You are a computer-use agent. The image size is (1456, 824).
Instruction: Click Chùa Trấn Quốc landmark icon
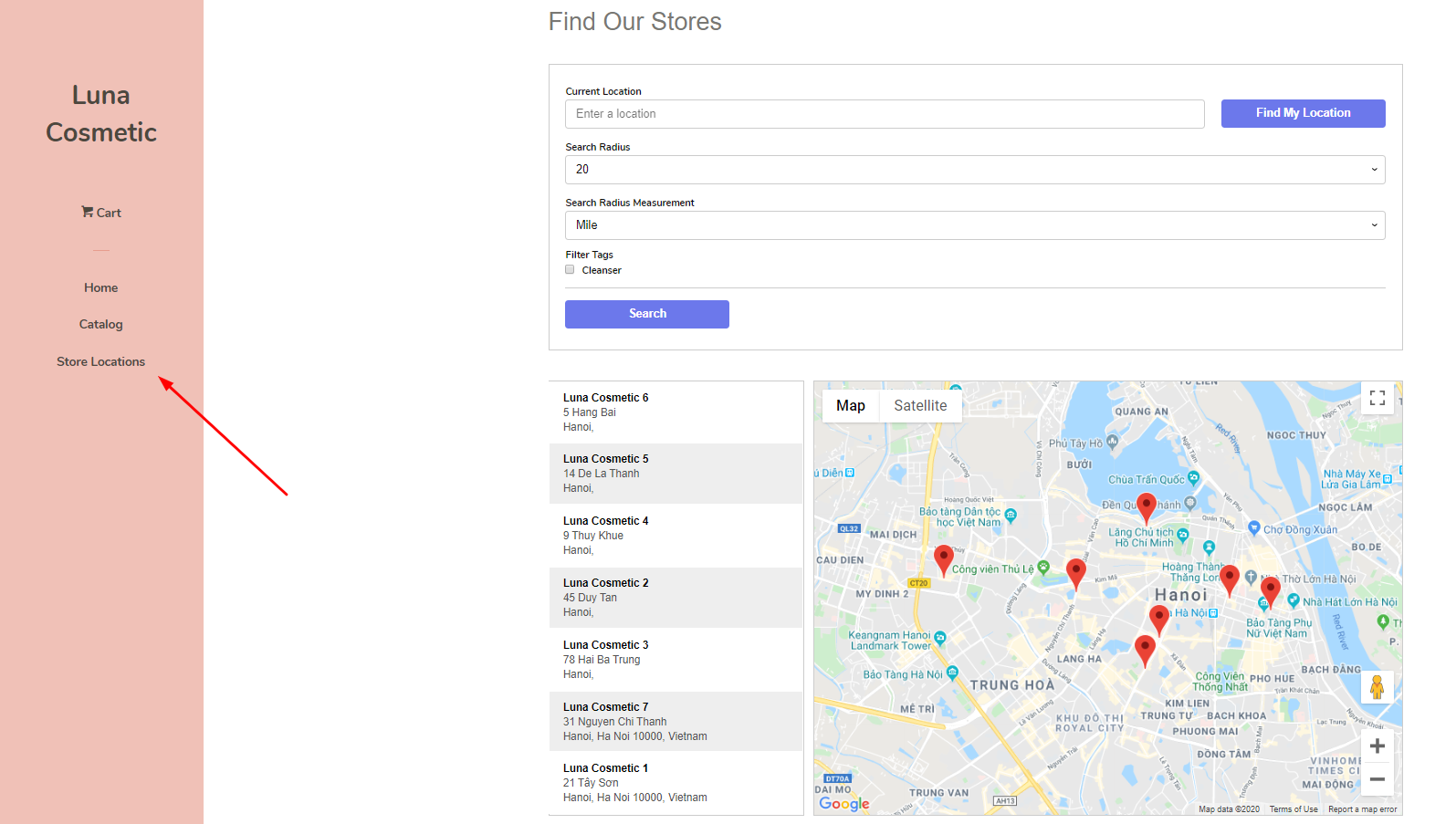1193,478
